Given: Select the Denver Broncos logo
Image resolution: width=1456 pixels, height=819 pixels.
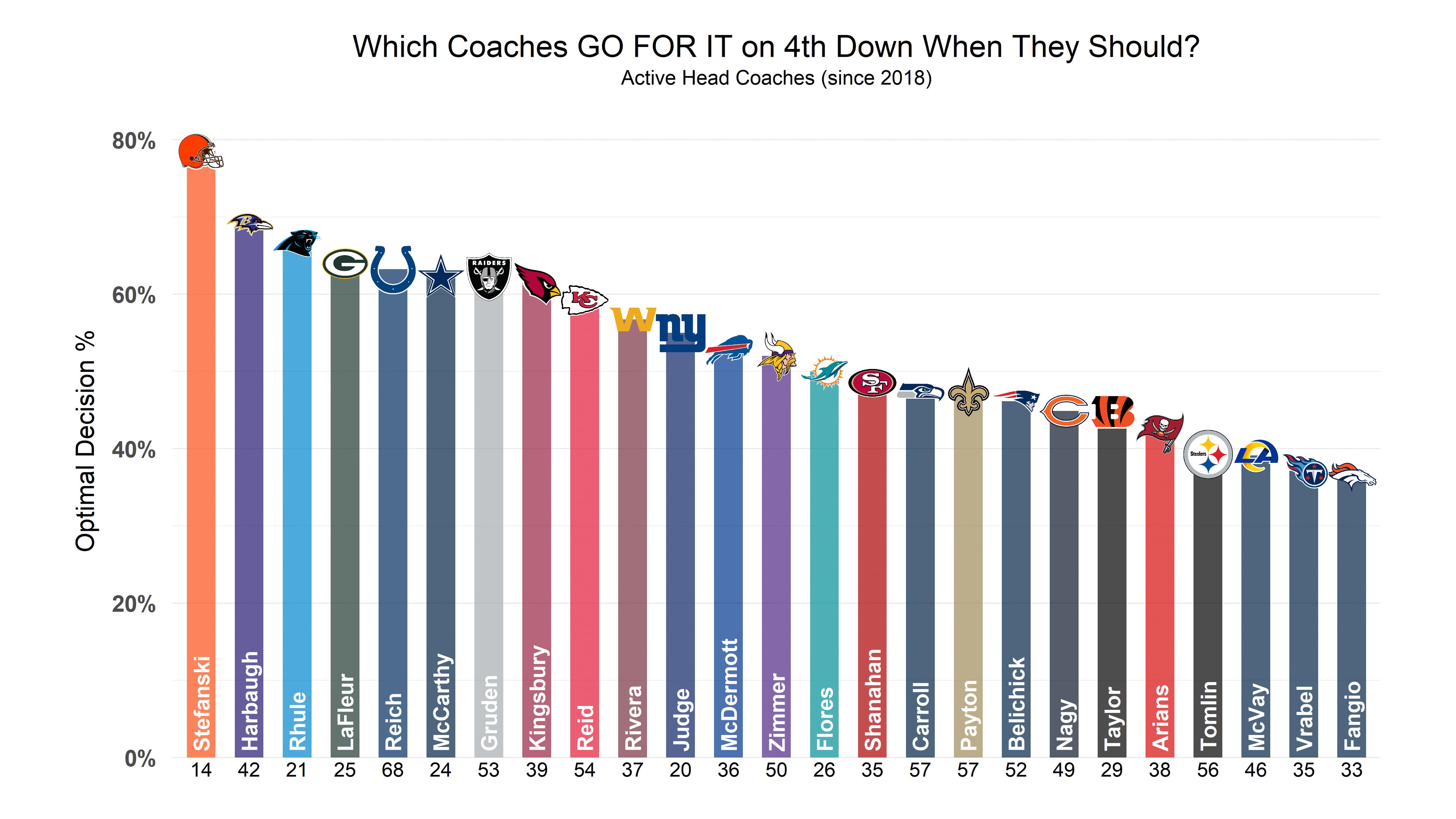Looking at the screenshot, I should coord(1351,476).
